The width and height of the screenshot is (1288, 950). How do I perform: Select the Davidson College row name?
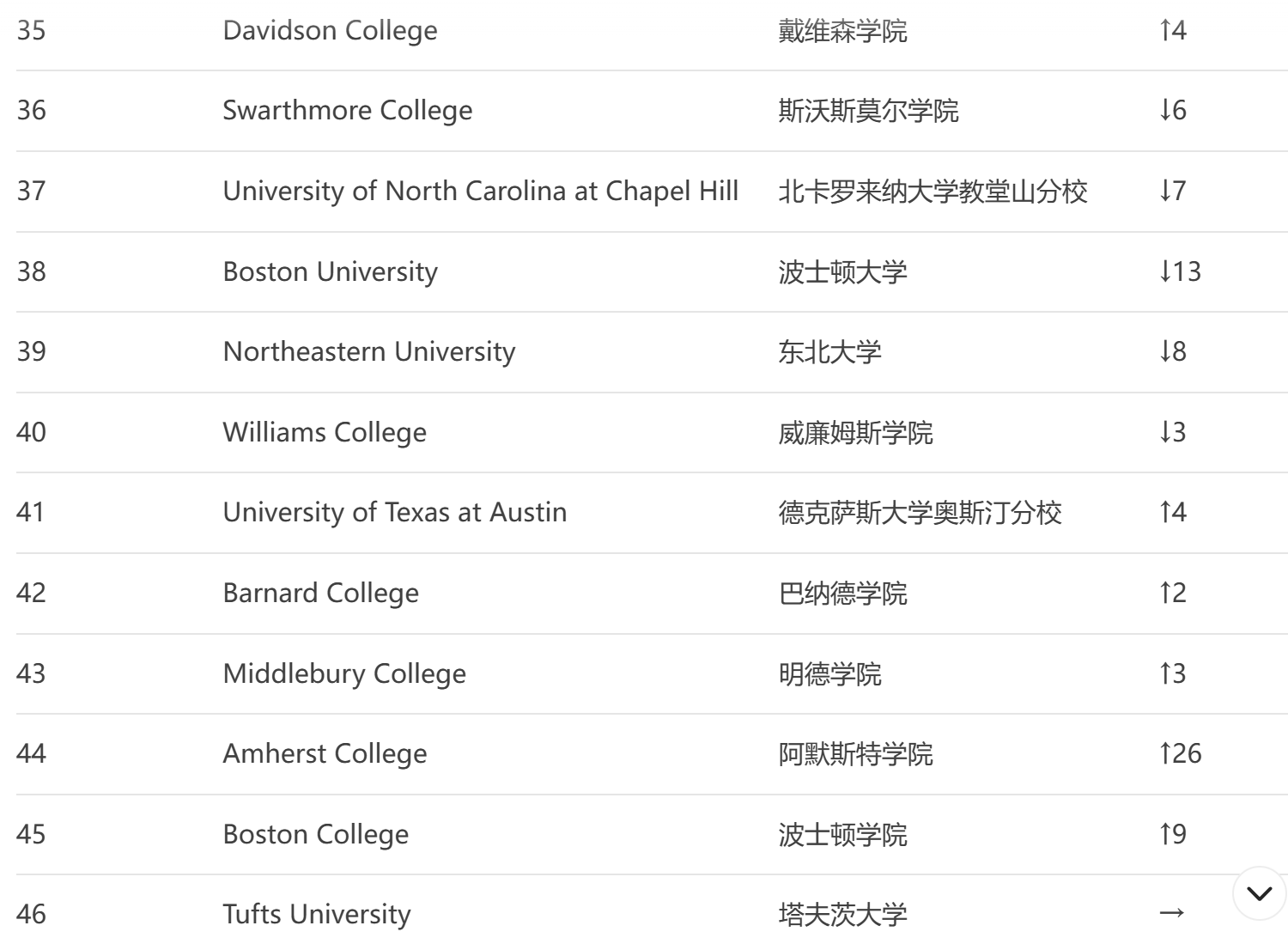330,31
